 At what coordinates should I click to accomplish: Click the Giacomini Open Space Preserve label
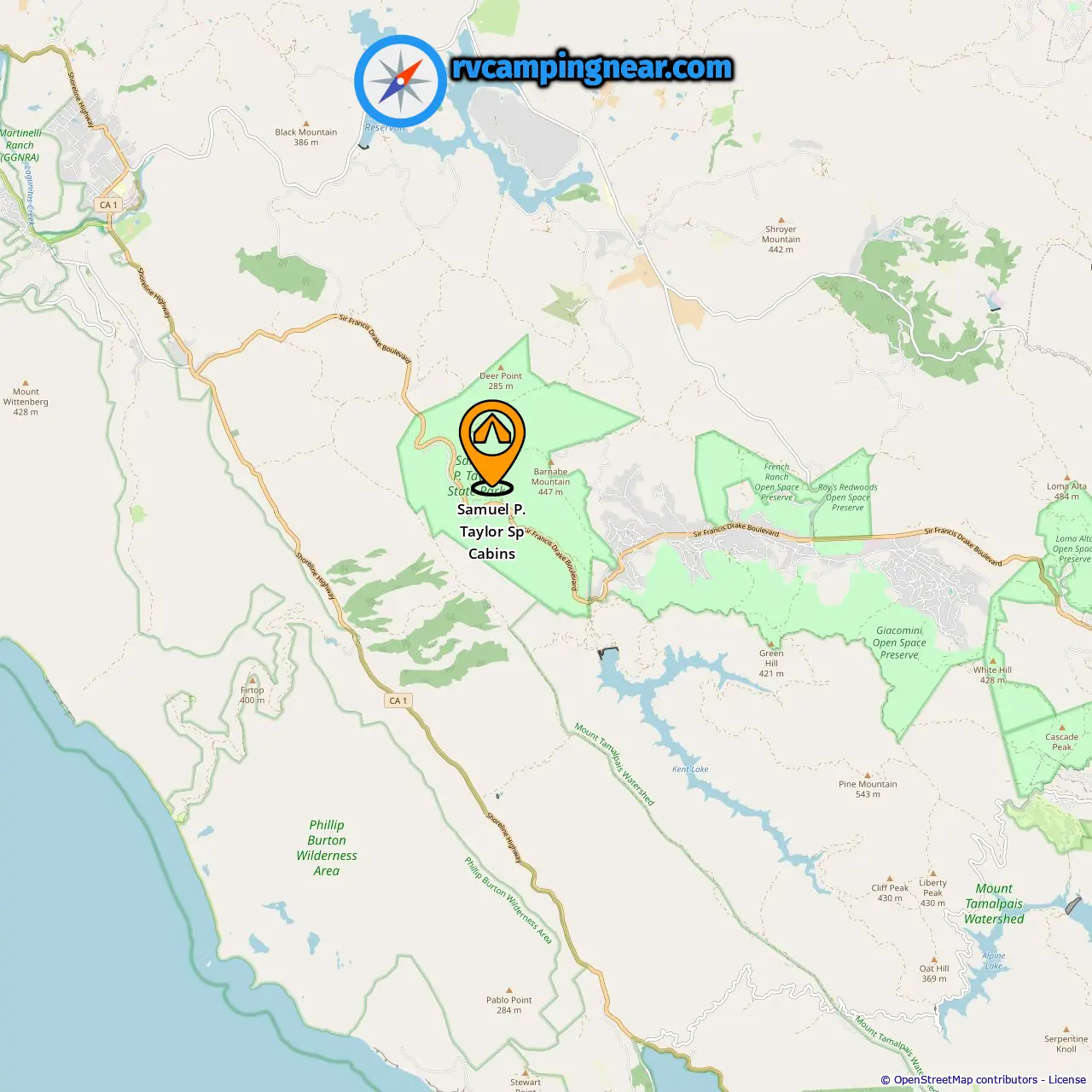pyautogui.click(x=899, y=643)
